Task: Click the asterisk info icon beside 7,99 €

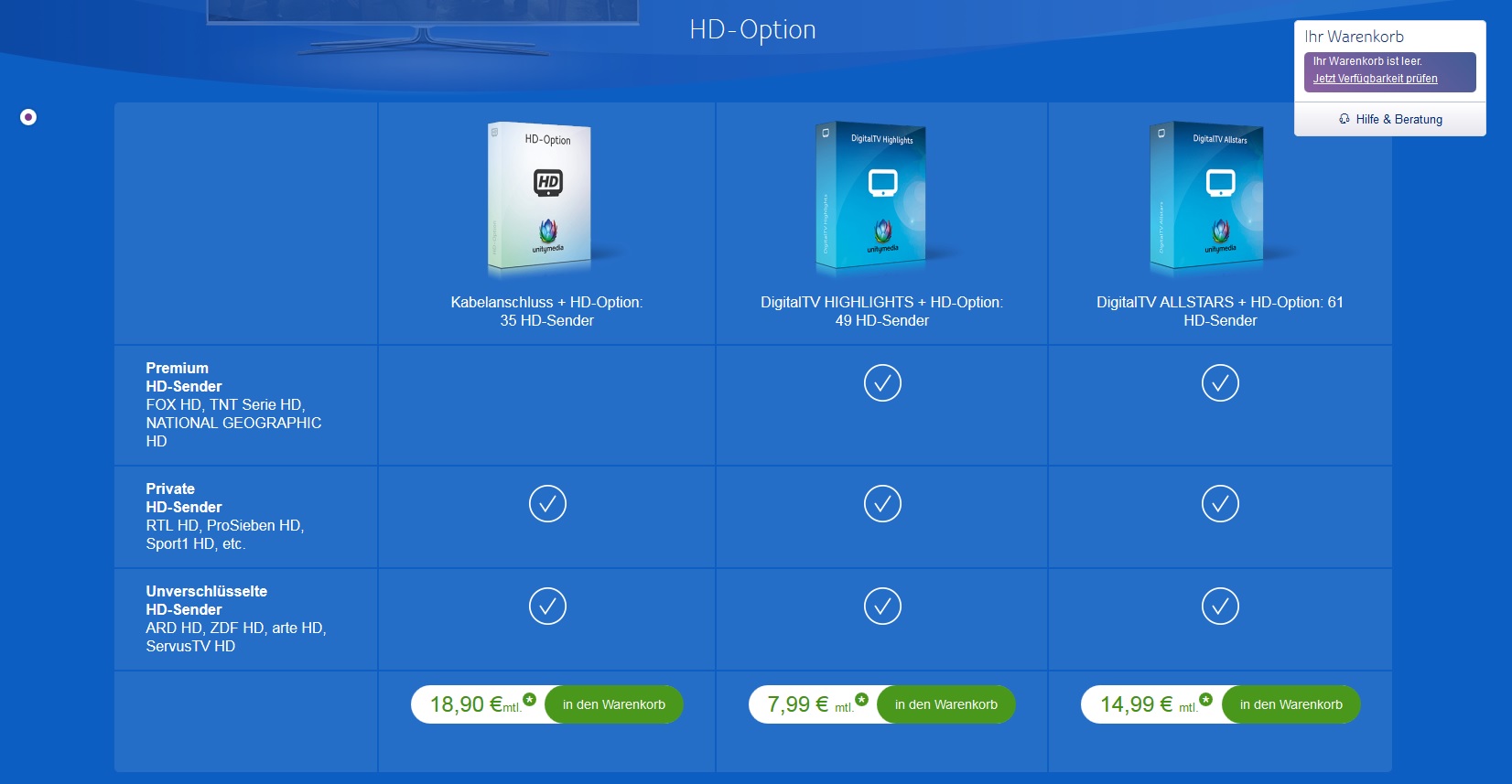Action: coord(861,700)
